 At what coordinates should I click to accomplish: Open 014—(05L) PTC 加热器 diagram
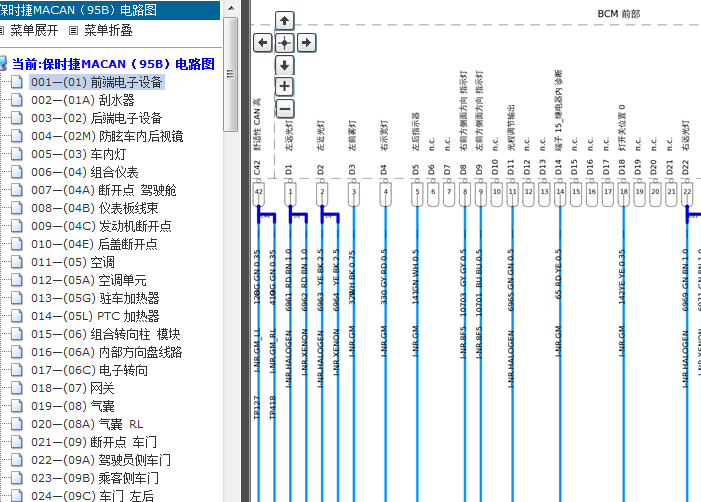tap(95, 316)
